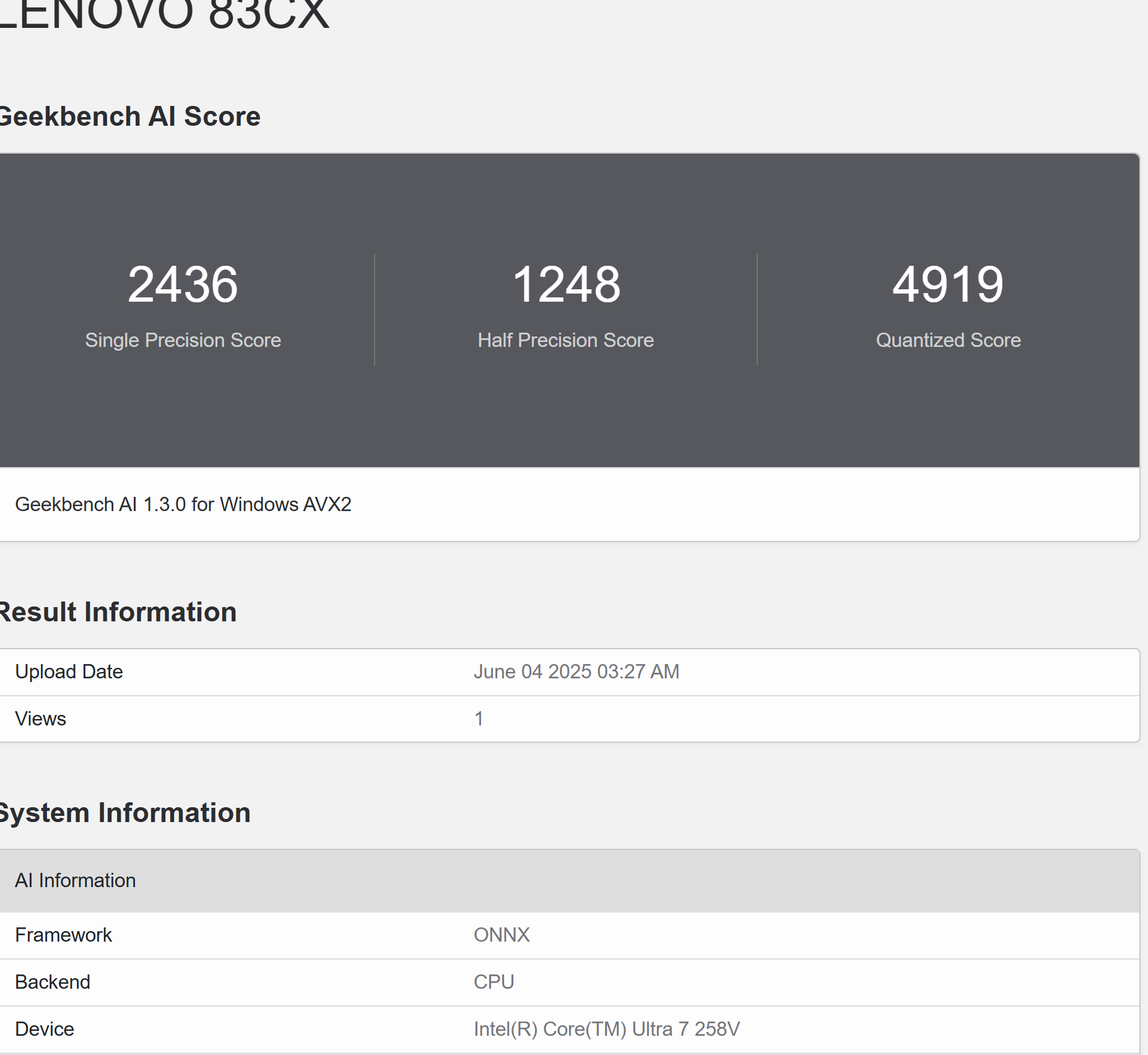Click the Backend row label
This screenshot has height=1055, width=1148.
[53, 982]
